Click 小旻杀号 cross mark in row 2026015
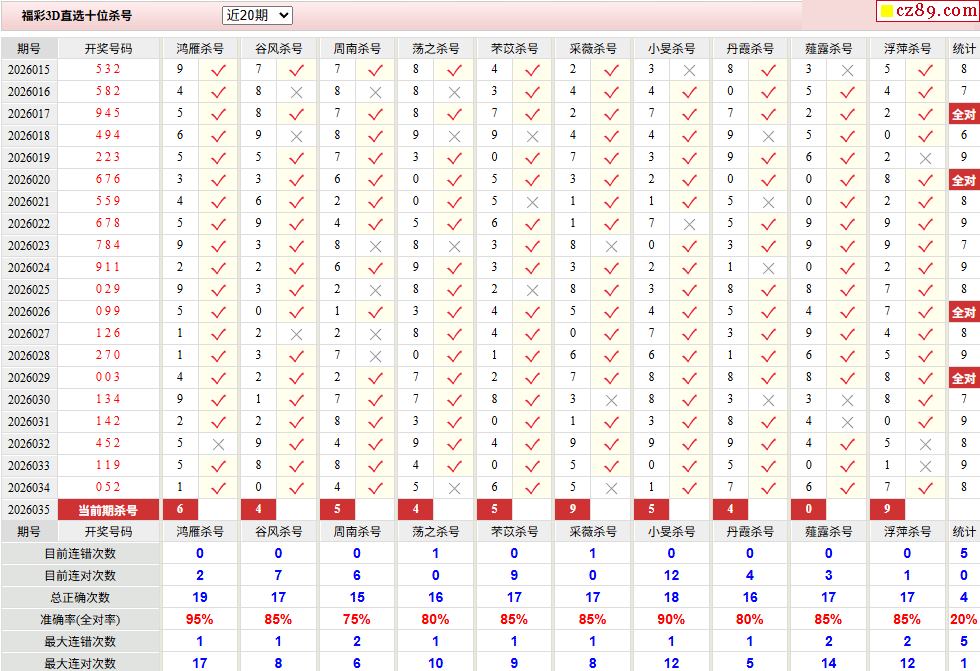 tap(689, 71)
